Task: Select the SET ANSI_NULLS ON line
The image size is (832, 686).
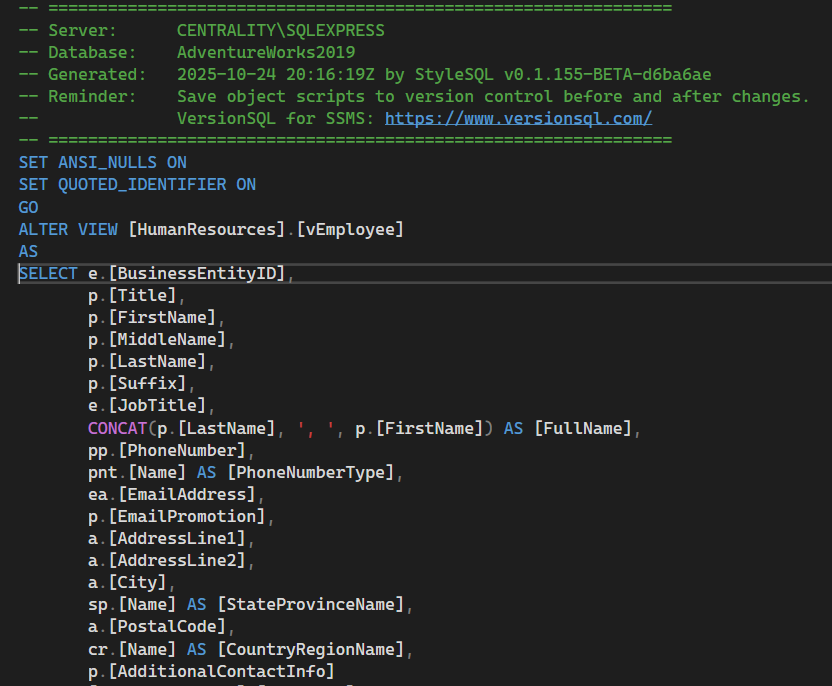Action: (100, 162)
